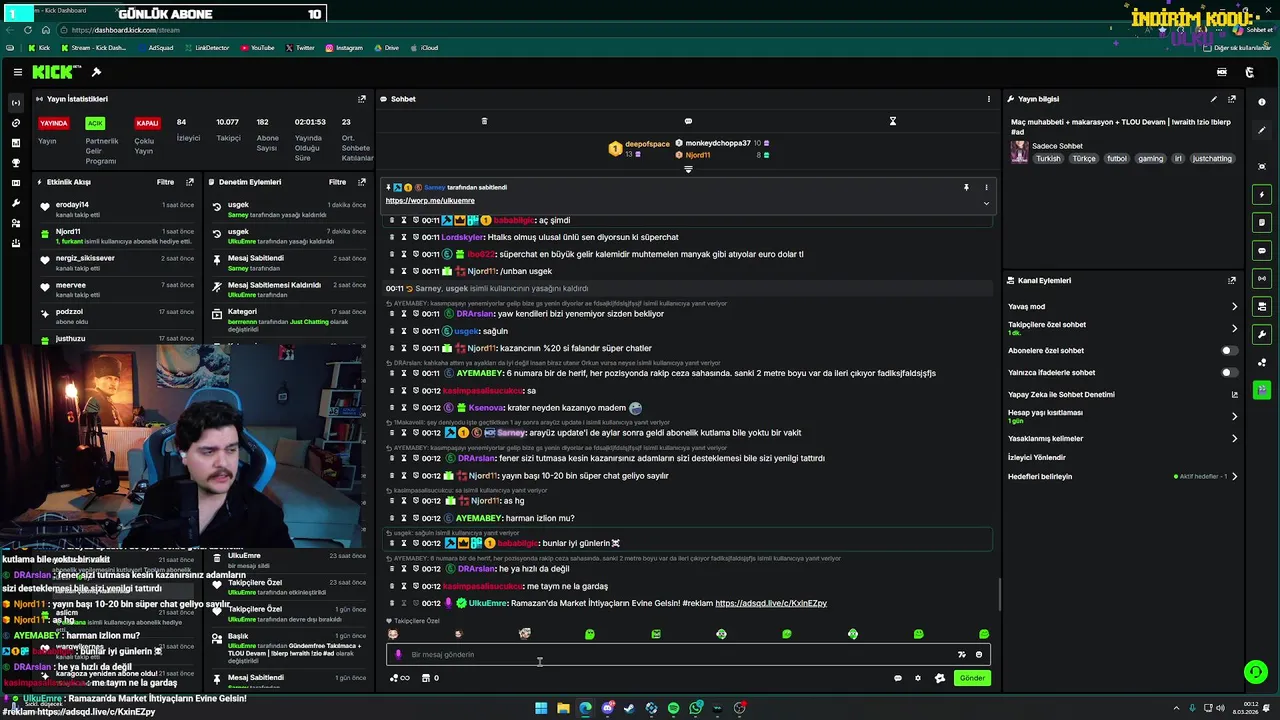Open the link icon in left sidebar

pos(15,123)
